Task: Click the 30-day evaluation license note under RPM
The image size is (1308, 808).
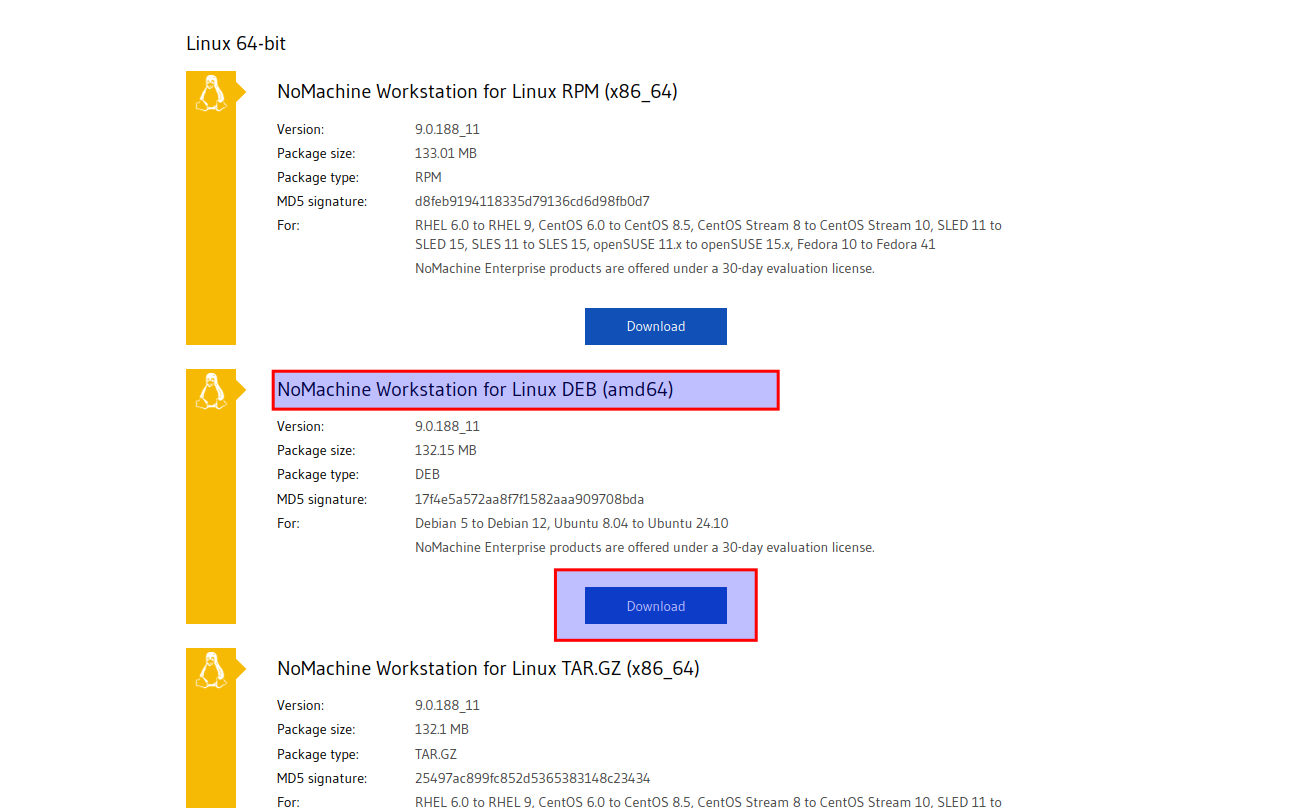Action: (x=644, y=269)
